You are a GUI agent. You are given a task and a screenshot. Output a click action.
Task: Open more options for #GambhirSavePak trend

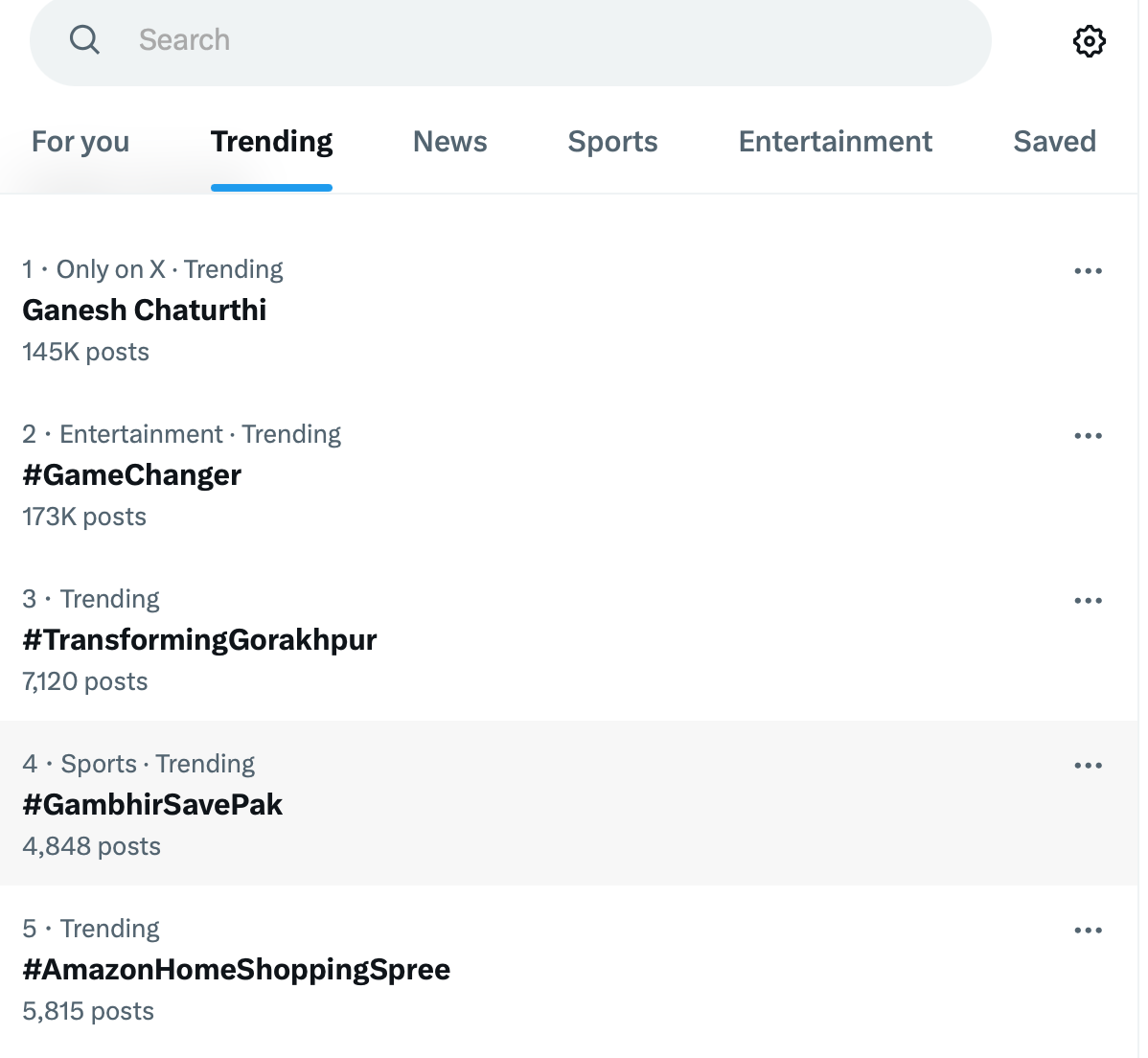point(1088,766)
